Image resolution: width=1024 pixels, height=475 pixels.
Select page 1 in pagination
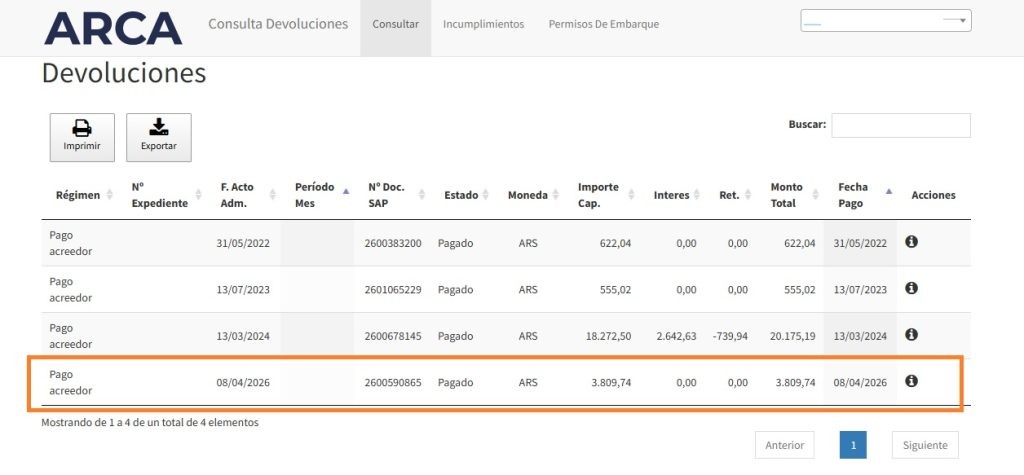pyautogui.click(x=853, y=445)
